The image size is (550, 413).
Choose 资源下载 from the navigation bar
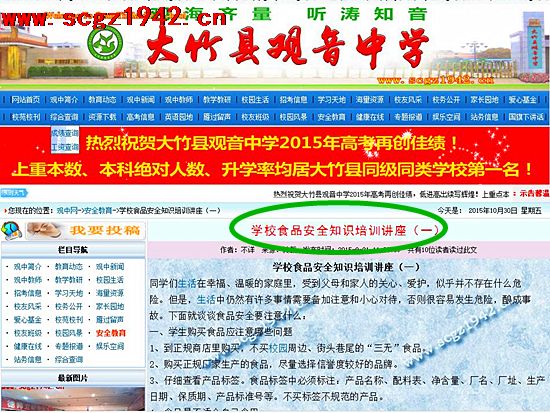point(102,117)
